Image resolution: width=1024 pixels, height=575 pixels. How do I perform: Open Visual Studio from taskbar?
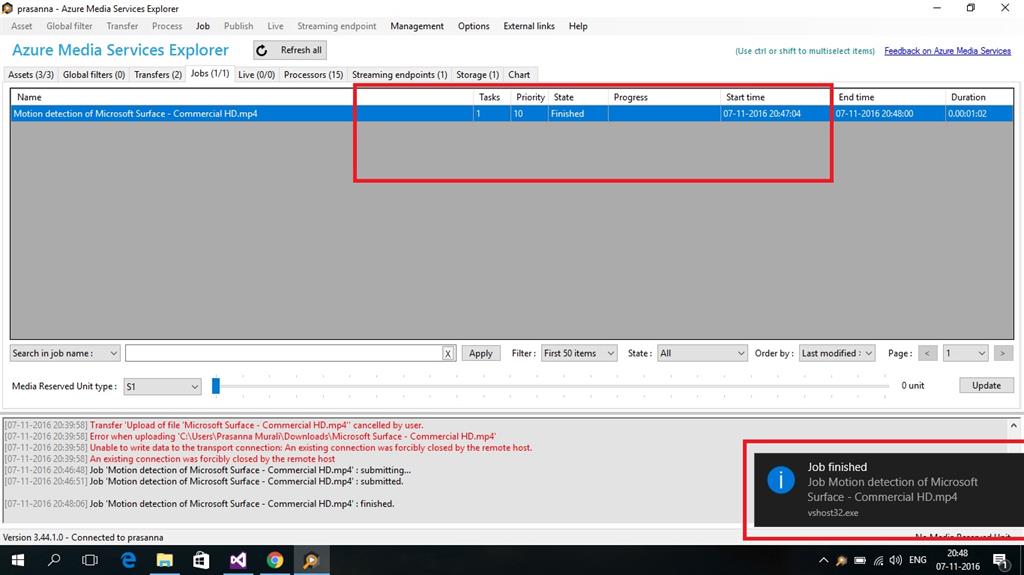pyautogui.click(x=238, y=560)
